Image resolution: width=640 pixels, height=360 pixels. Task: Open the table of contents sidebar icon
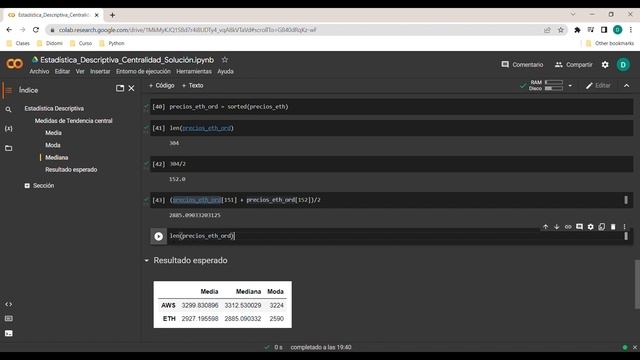[x=8, y=90]
